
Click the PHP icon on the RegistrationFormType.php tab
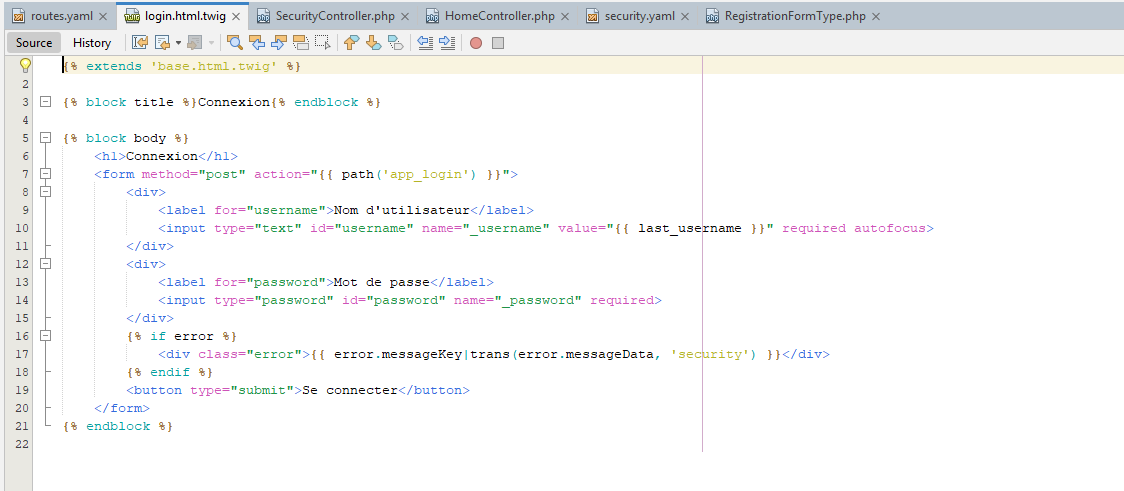pos(713,16)
